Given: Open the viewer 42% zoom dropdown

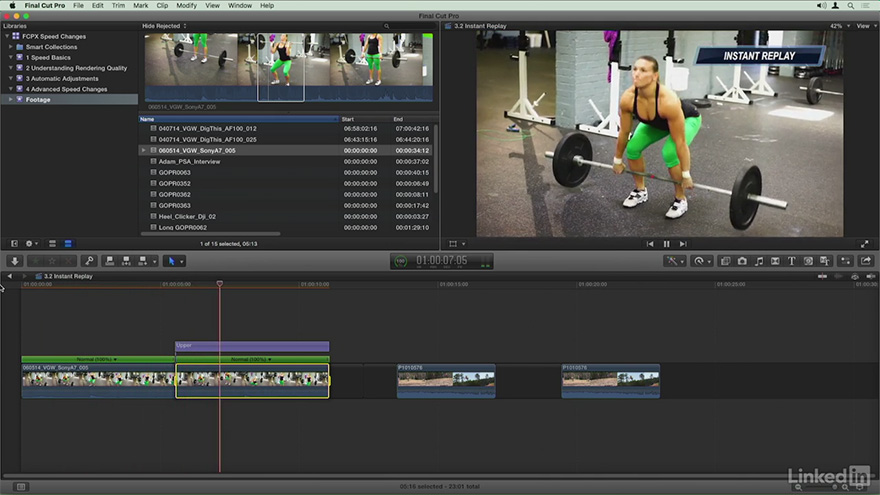Looking at the screenshot, I should click(840, 26).
